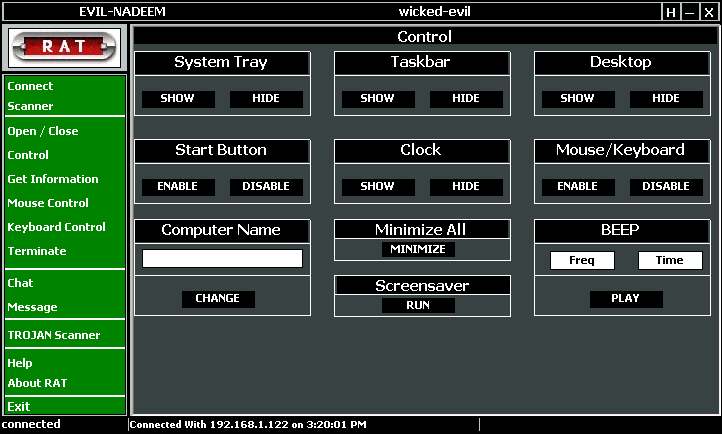Show the System Tray
The image size is (722, 434).
pos(178,99)
